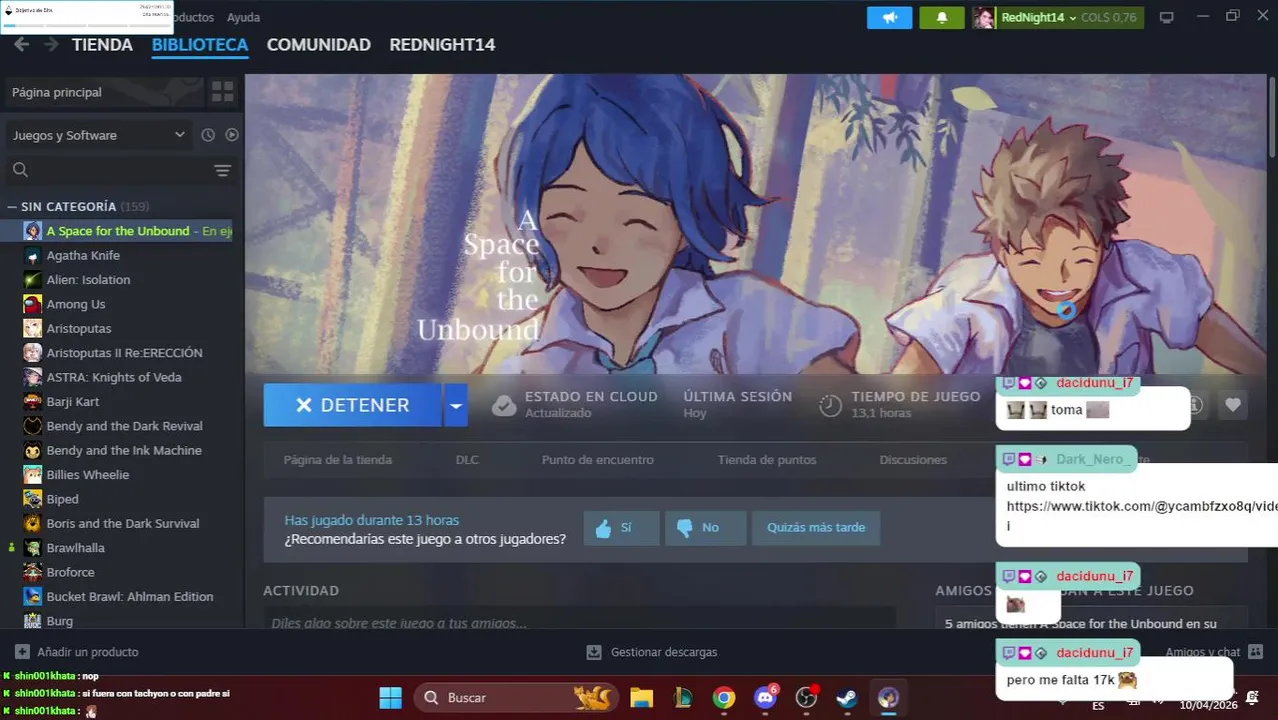
Task: Select Bucket Brawl: Ahlman Edition
Action: [x=130, y=597]
